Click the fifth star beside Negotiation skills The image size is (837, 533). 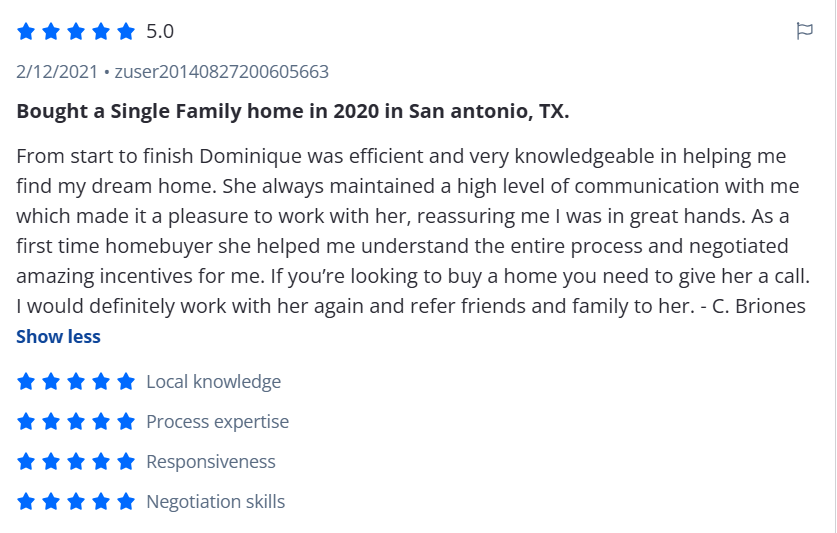(x=126, y=502)
